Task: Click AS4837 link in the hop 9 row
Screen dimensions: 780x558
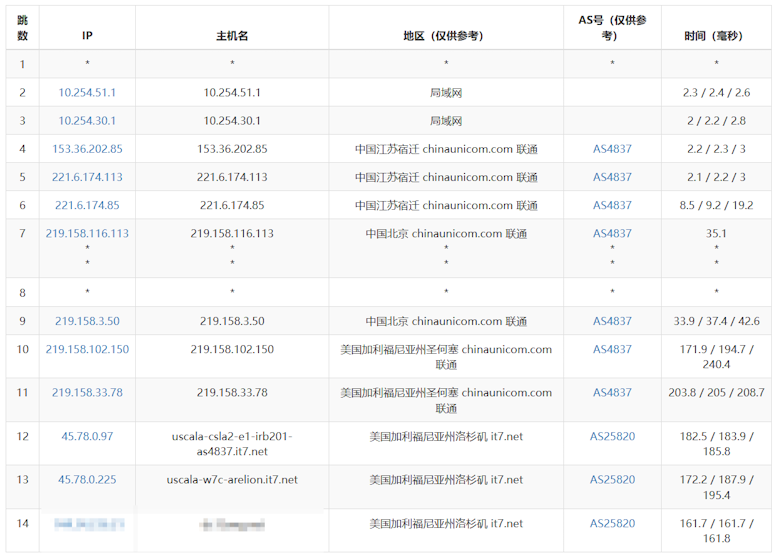Action: click(612, 321)
